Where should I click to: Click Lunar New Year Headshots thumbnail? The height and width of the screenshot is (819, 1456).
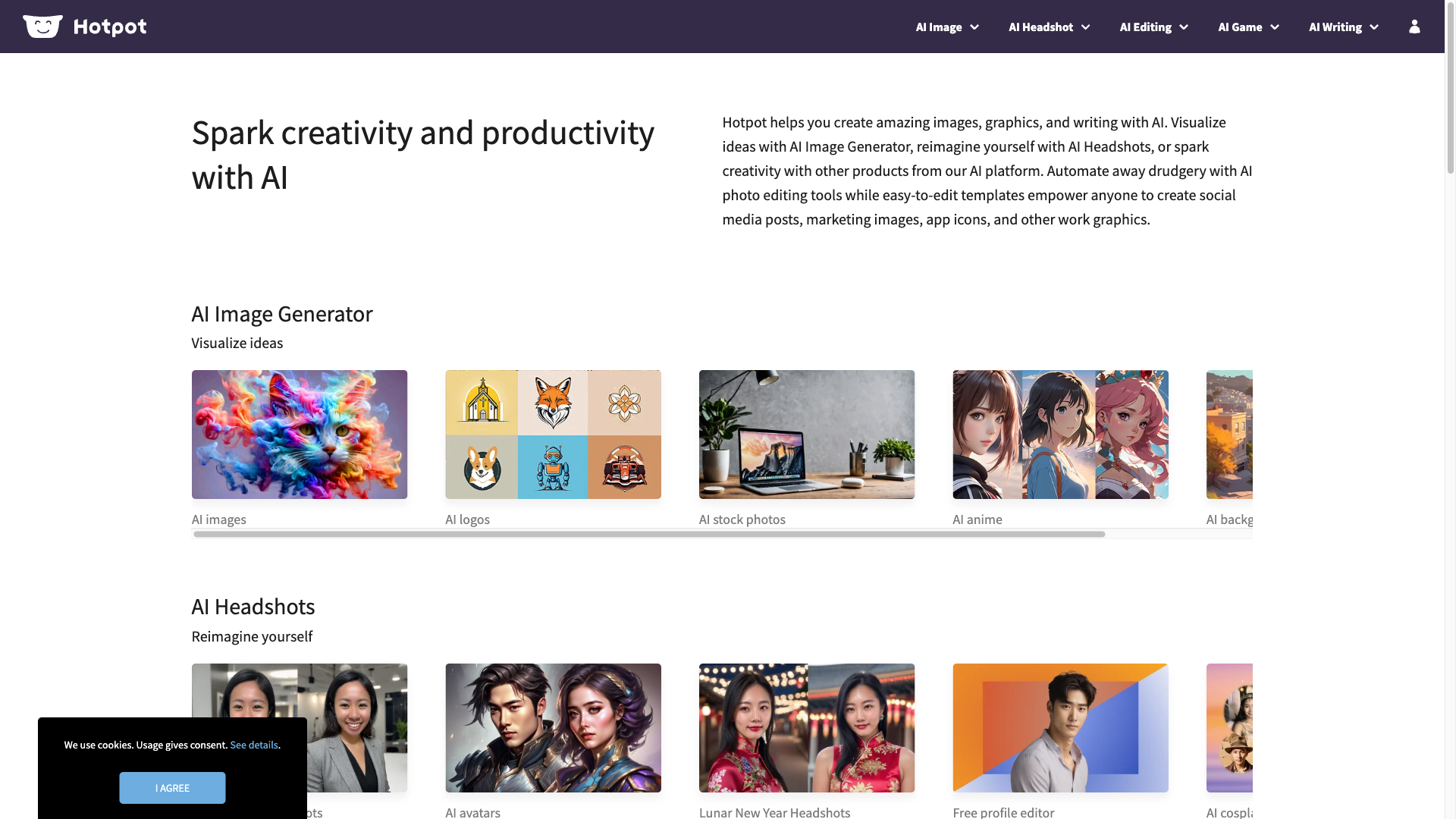pos(806,727)
